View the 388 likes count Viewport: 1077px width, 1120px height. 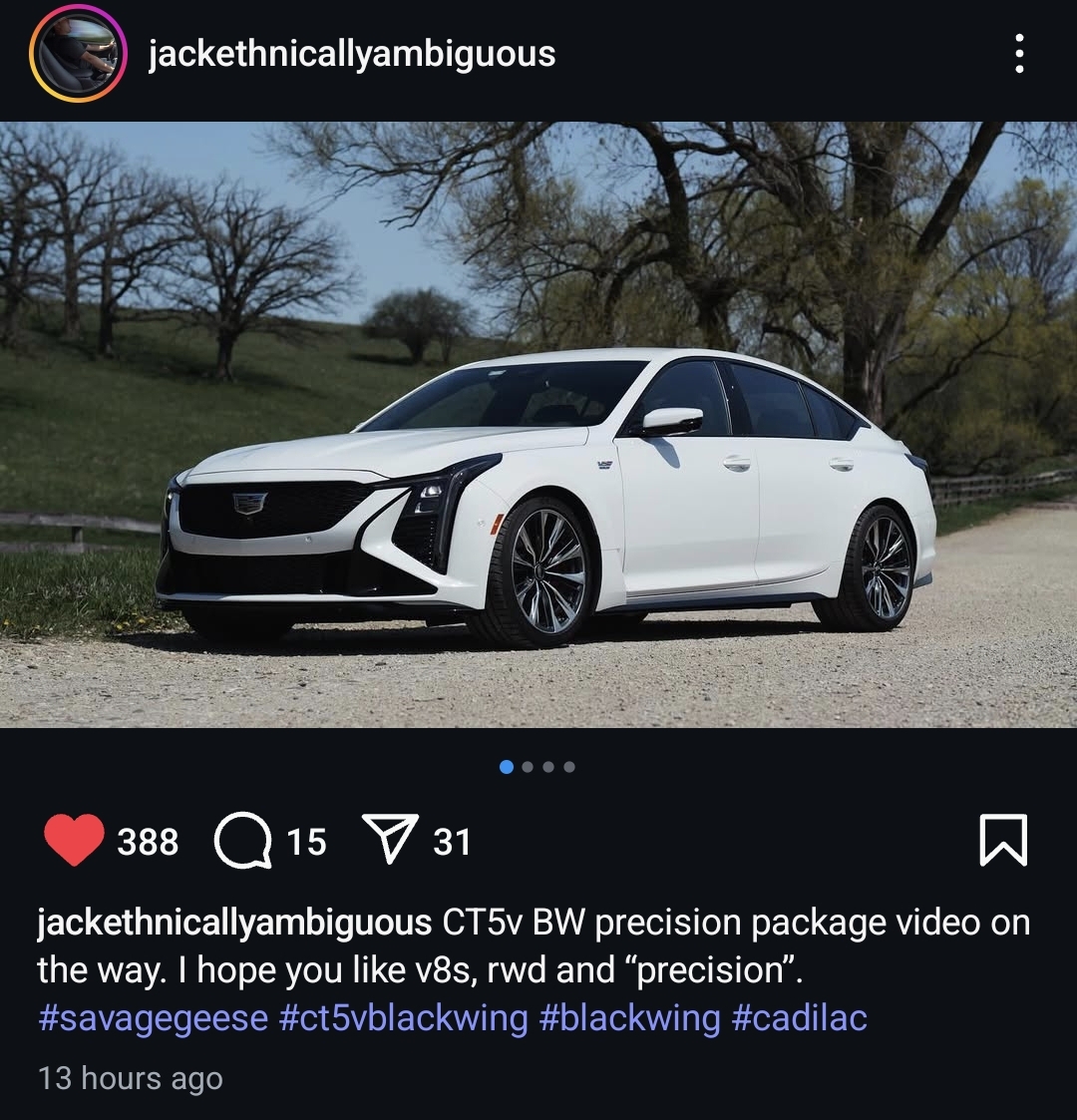[x=148, y=842]
